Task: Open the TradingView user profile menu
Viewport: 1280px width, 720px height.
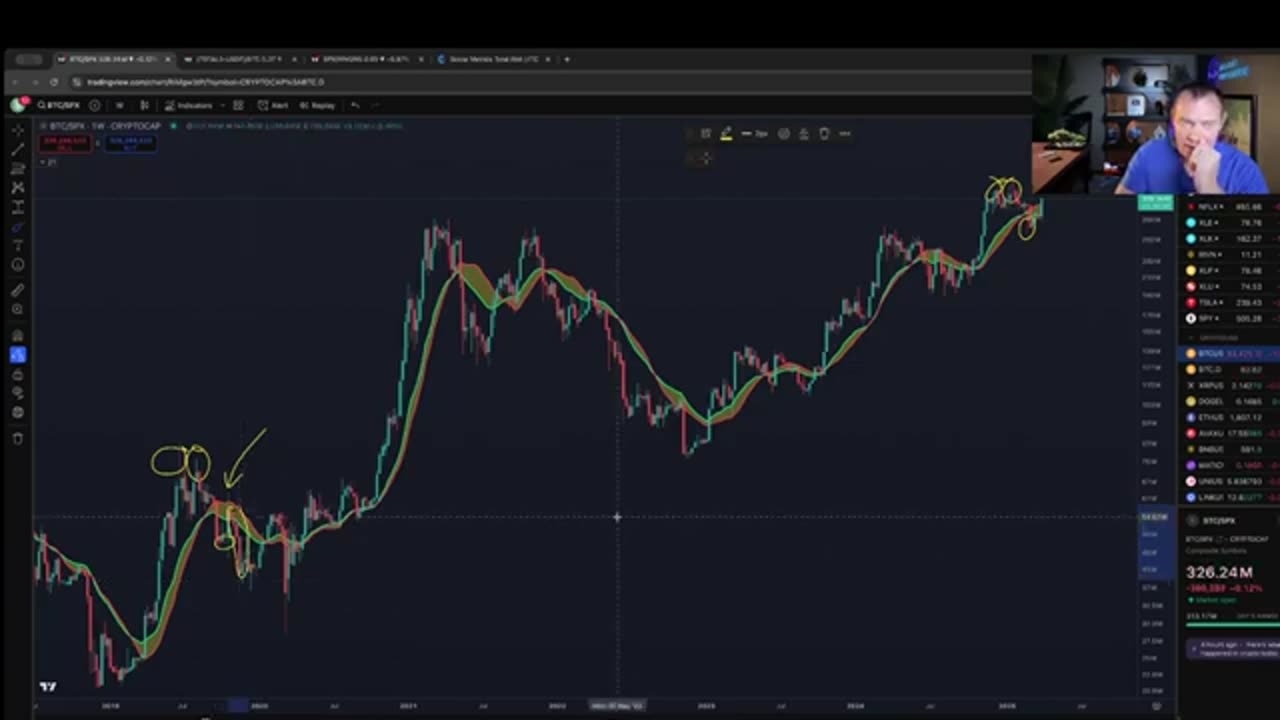Action: click(x=18, y=105)
